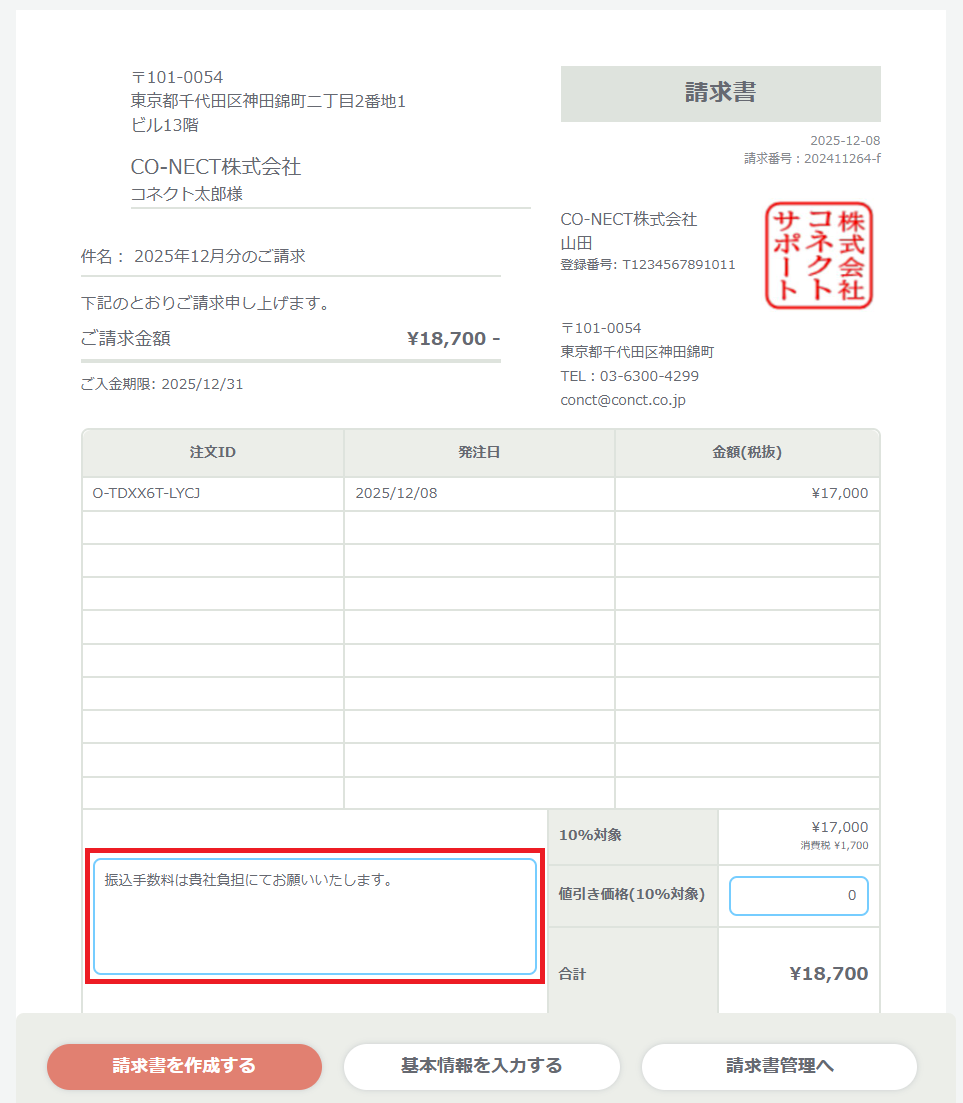Viewport: 963px width, 1103px height.
Task: Click the phone number TEL：03-6300-4299
Action: click(x=630, y=376)
